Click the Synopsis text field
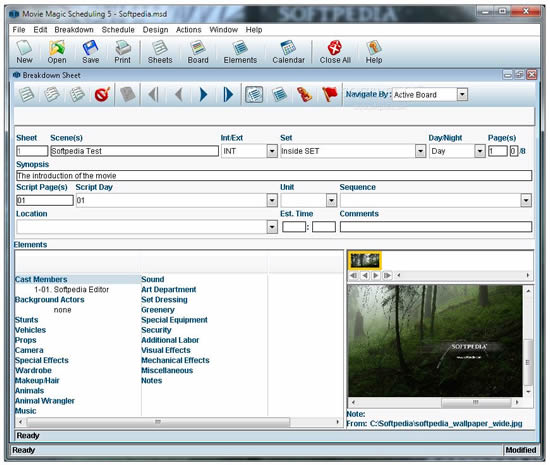Image resolution: width=550 pixels, height=465 pixels. tap(274, 176)
